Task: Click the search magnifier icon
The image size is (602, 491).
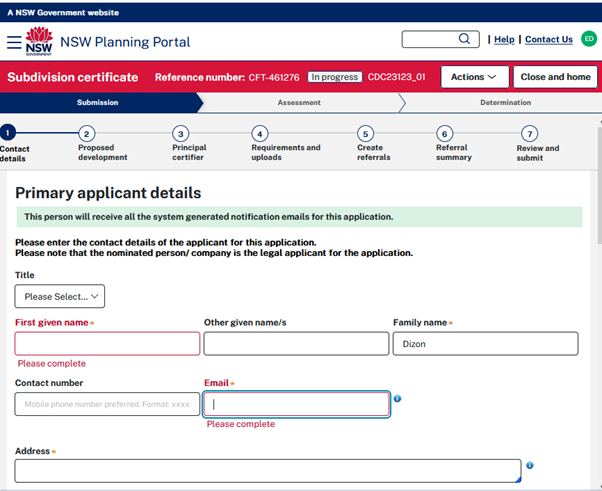Action: coord(465,39)
